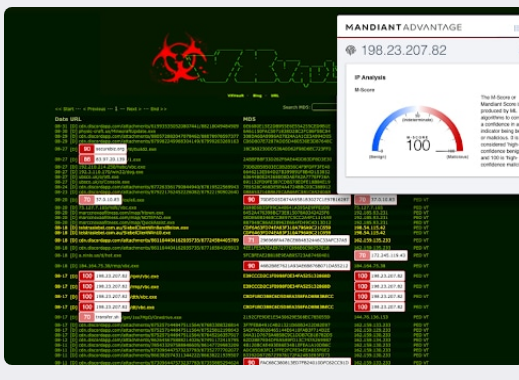The image size is (519, 380).
Task: Focus the Search MD5 input field
Action: (324, 107)
